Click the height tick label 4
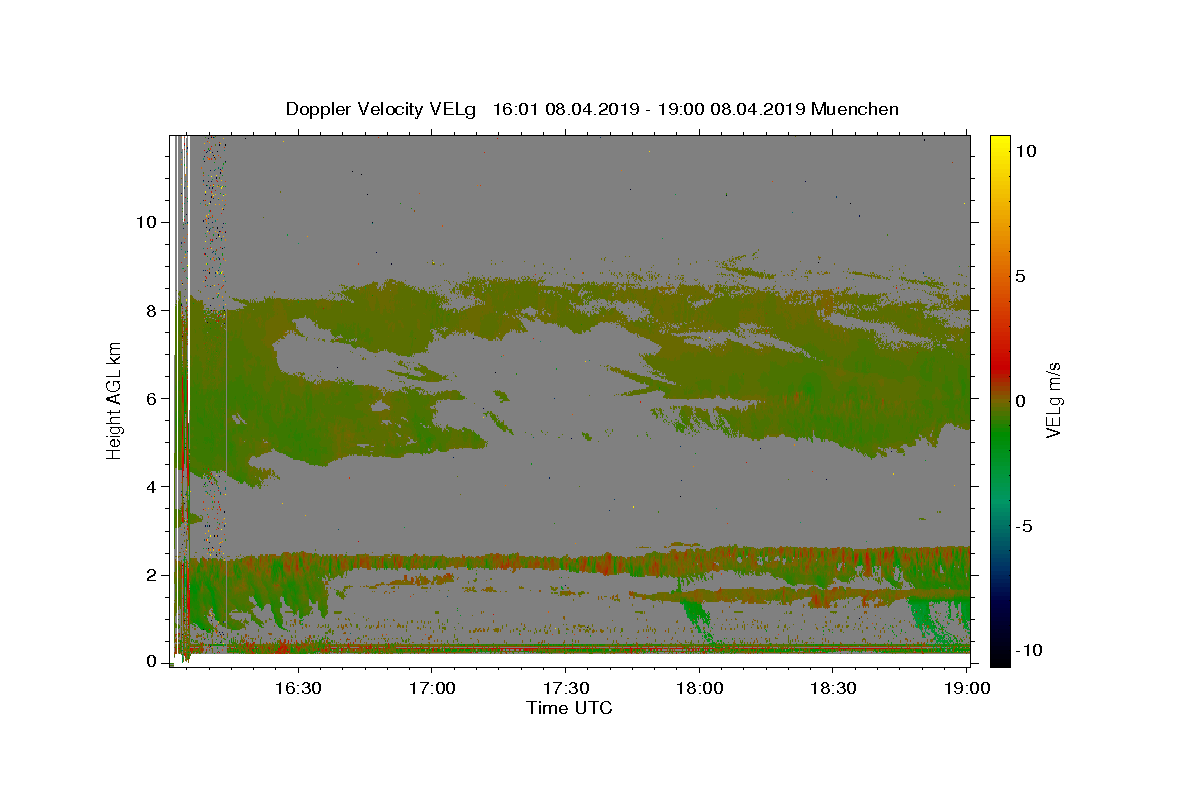 click(153, 486)
